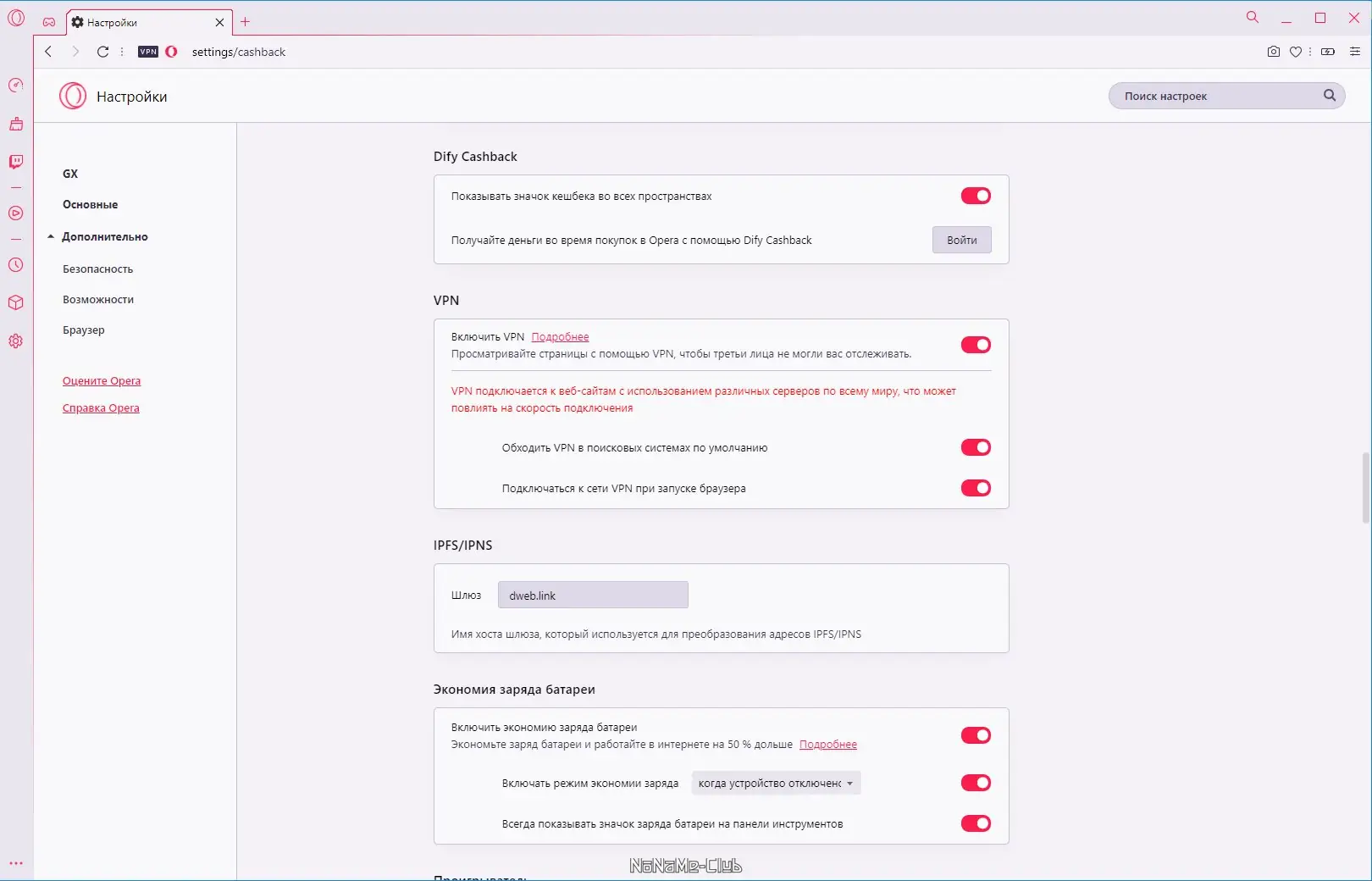Click the Dify Cashback section heading

point(475,157)
